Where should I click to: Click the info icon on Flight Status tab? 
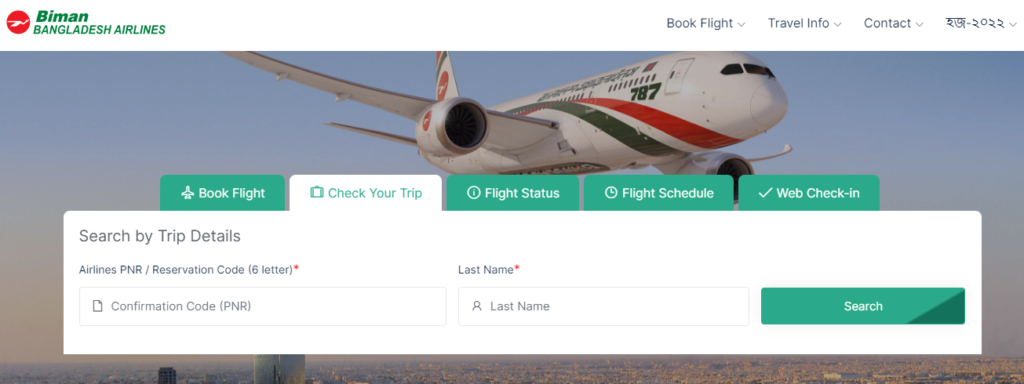[473, 193]
